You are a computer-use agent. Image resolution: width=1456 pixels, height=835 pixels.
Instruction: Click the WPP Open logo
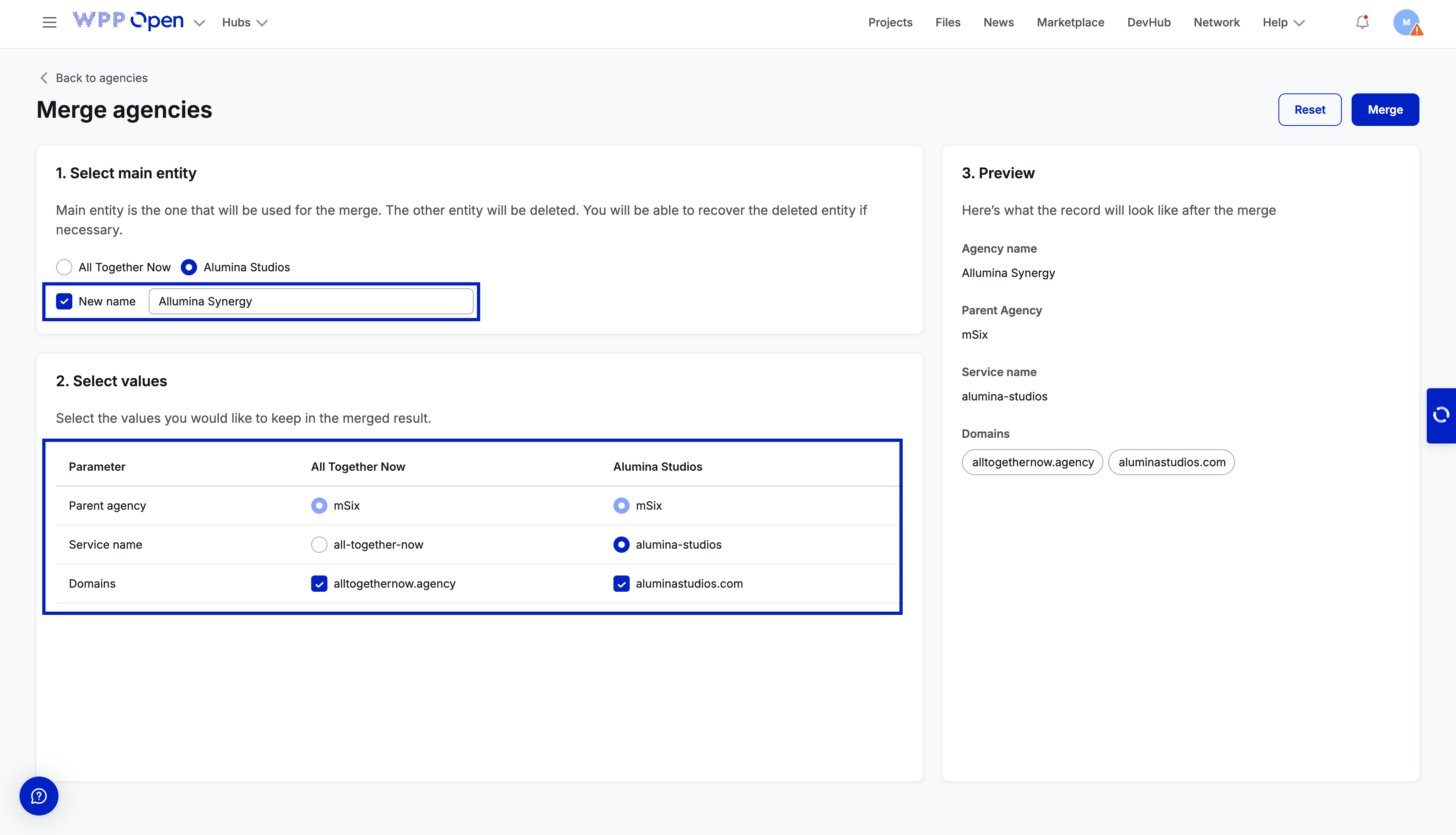pyautogui.click(x=128, y=21)
